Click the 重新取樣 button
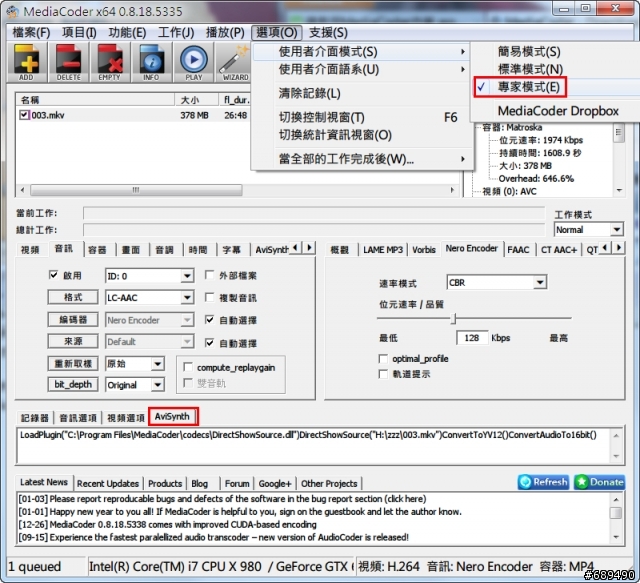 pyautogui.click(x=73, y=363)
